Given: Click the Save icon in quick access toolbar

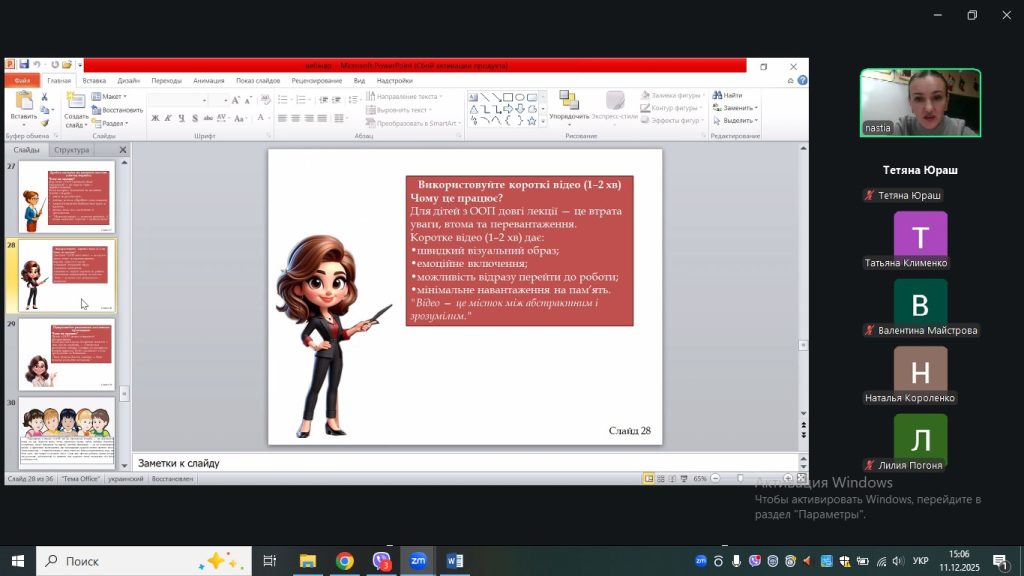Looking at the screenshot, I should (x=22, y=65).
